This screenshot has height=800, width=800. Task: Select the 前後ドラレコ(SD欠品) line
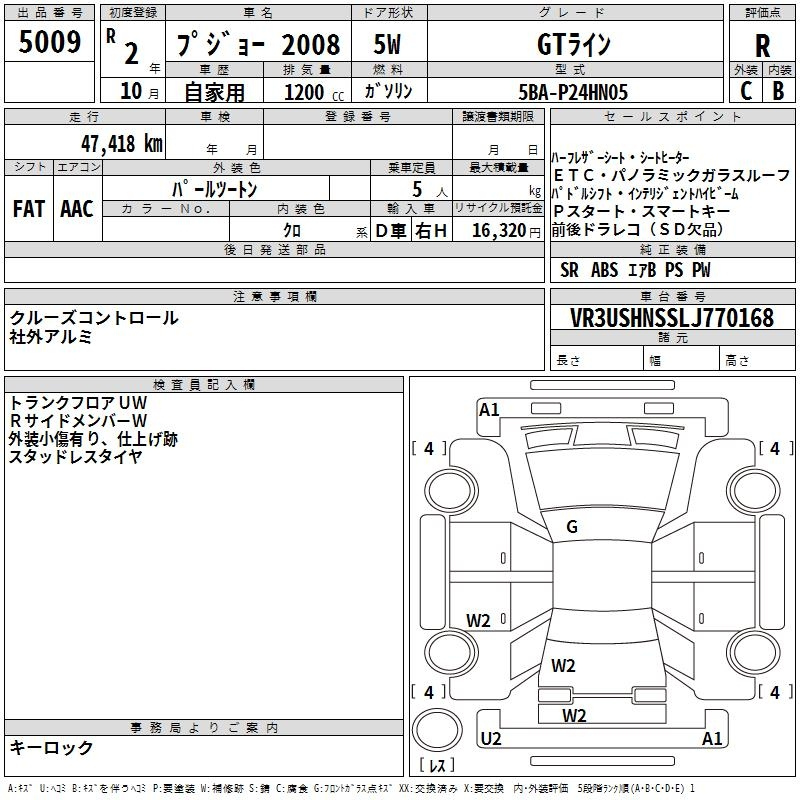tap(637, 230)
